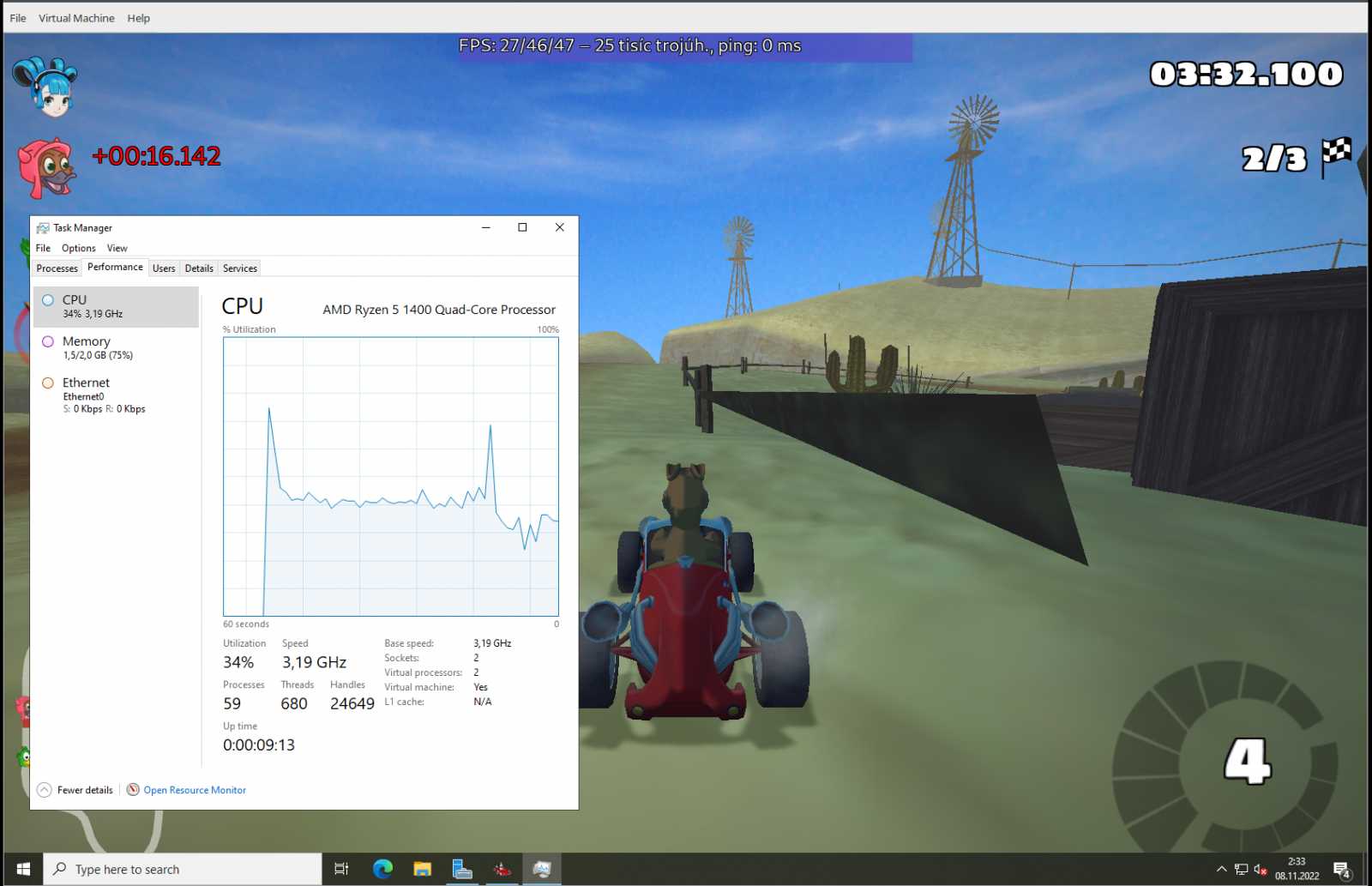Screen dimensions: 1372x886
Task: Open Task Manager's Options menu
Action: point(78,248)
